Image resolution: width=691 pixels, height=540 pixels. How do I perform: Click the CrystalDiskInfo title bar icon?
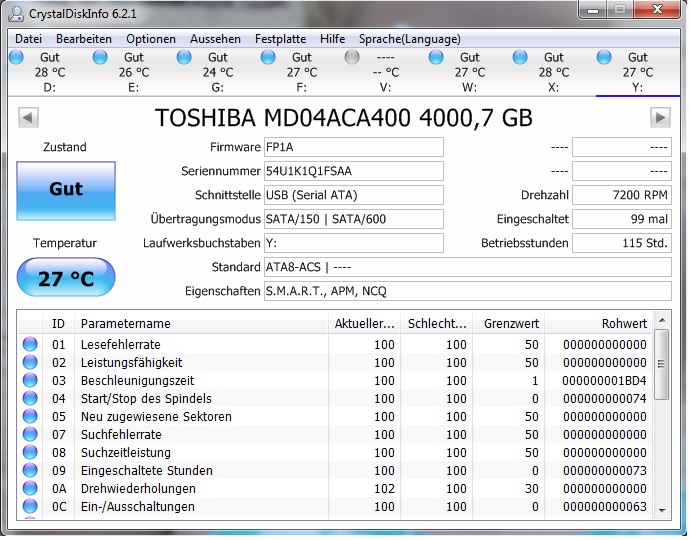pyautogui.click(x=16, y=14)
